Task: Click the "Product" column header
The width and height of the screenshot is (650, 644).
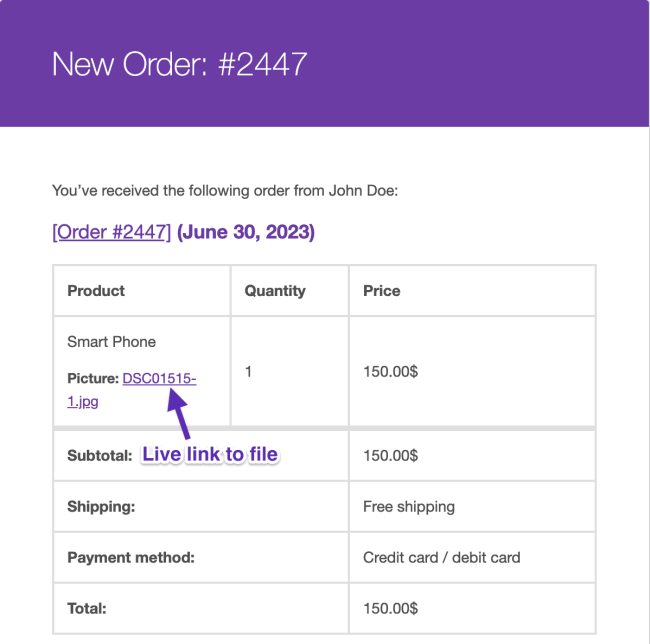Action: point(96,291)
